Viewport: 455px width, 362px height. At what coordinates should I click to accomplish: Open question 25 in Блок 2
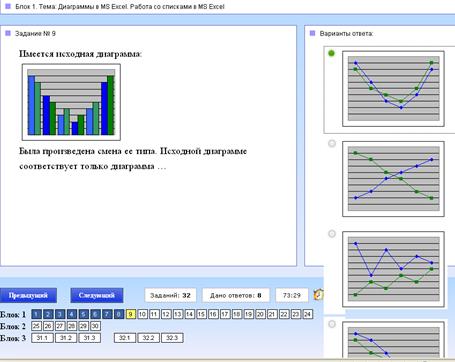click(x=36, y=326)
